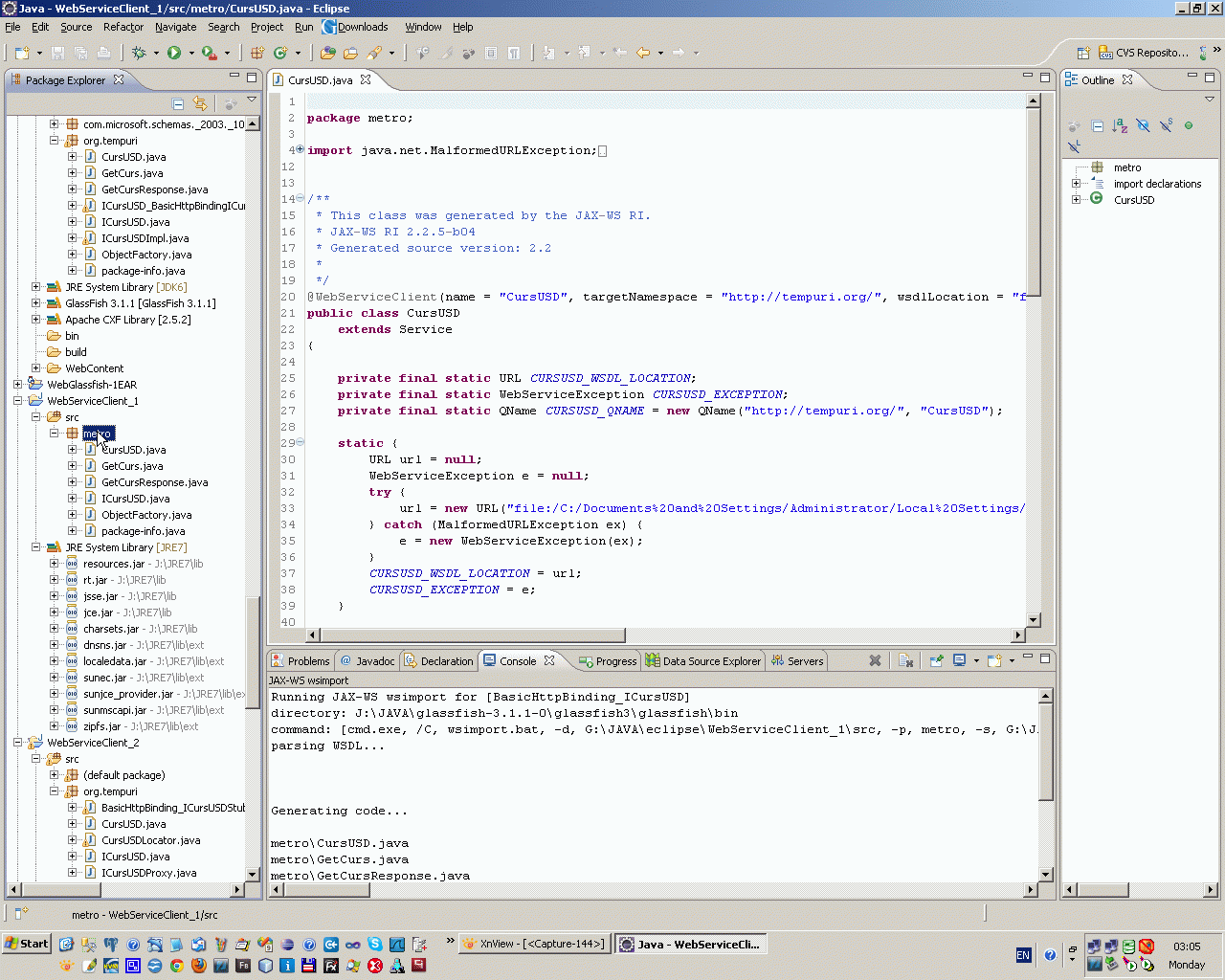1225x980 pixels.
Task: Click the editor's horizontal scrollbar thumb
Action: tap(473, 635)
